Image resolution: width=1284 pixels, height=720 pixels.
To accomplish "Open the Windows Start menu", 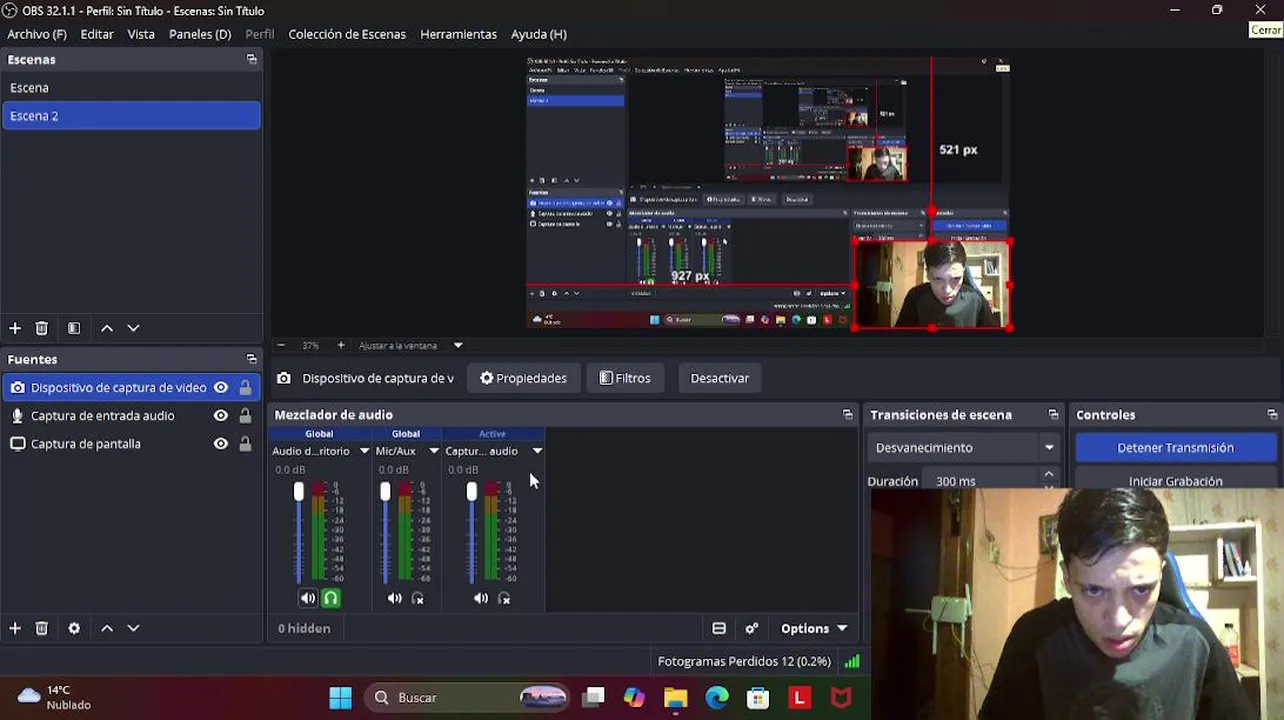I will [340, 697].
